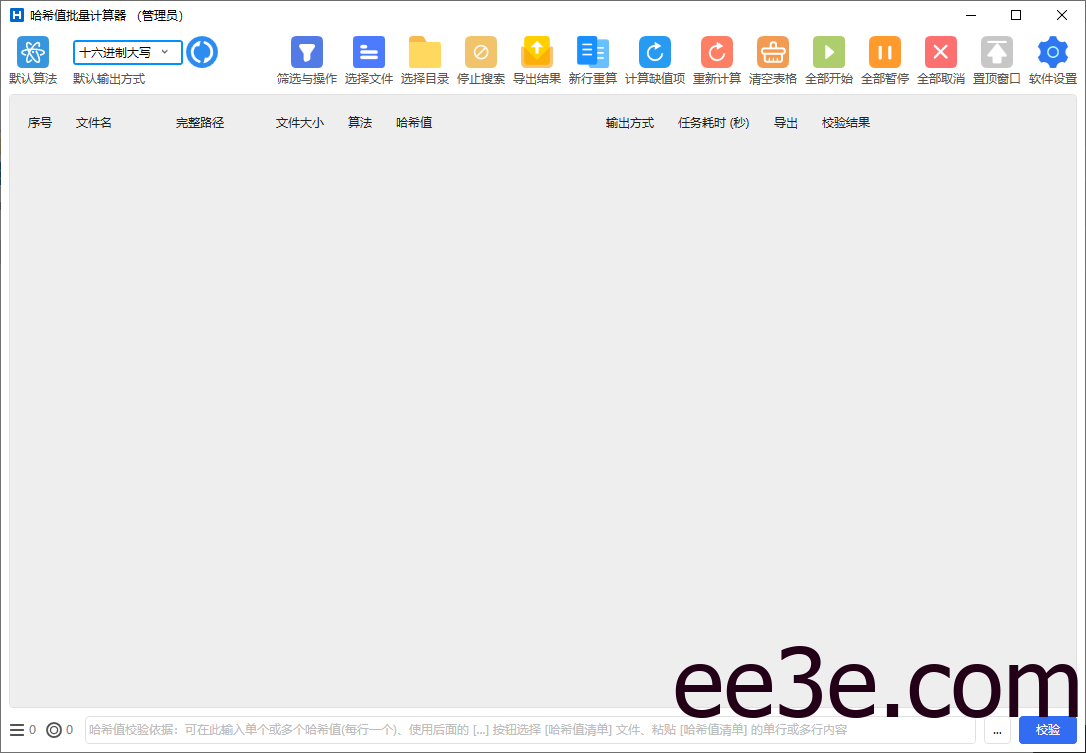1086x753 pixels.
Task: Open the 选择目录 folder picker
Action: [x=424, y=52]
